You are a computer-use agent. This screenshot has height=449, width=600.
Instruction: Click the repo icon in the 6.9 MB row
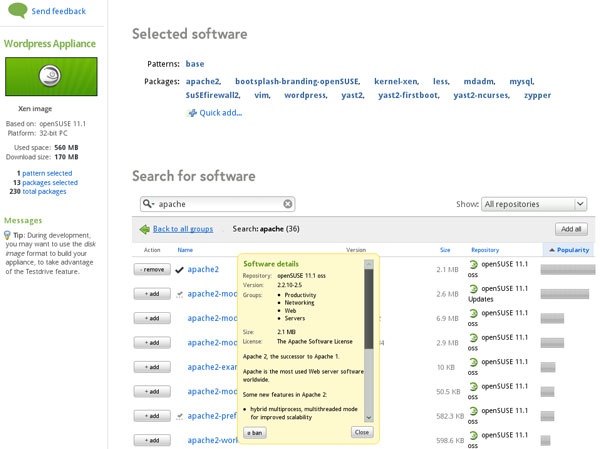473,313
